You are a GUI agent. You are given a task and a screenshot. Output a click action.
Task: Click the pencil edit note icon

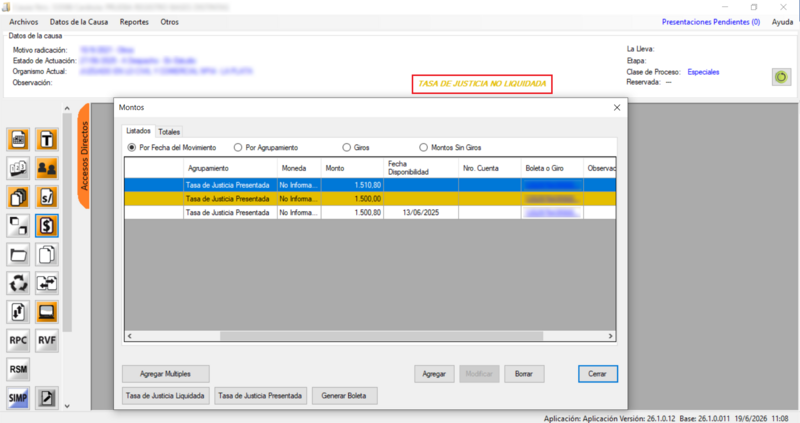(x=47, y=397)
